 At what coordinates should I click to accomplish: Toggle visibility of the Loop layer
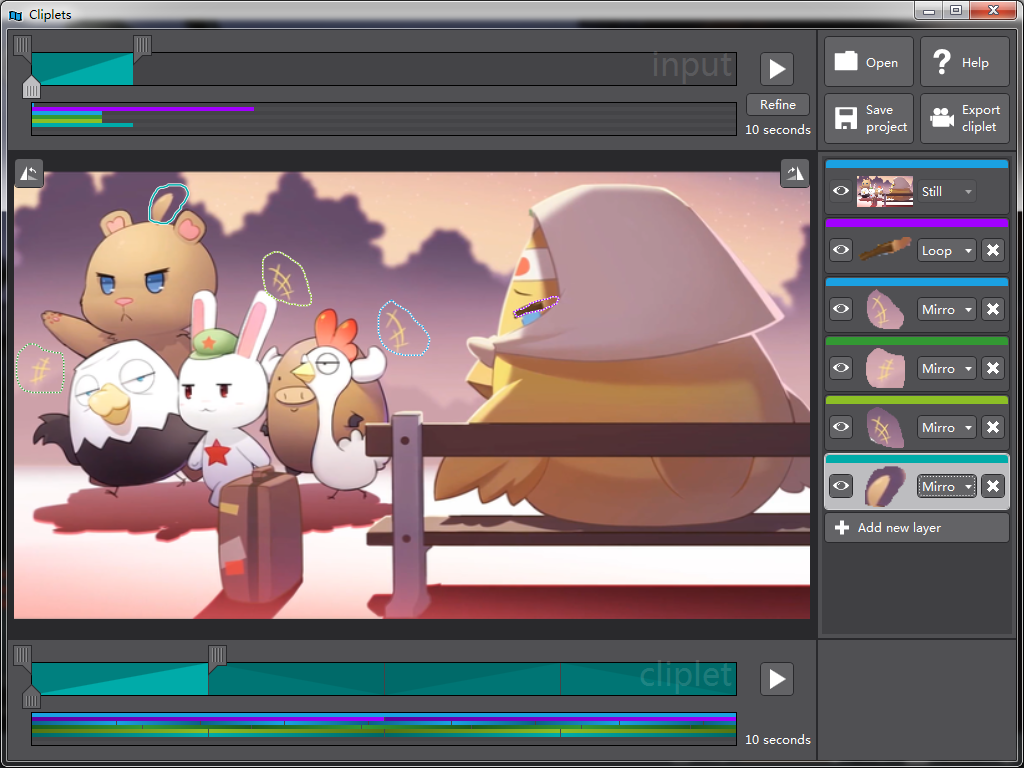[x=841, y=250]
